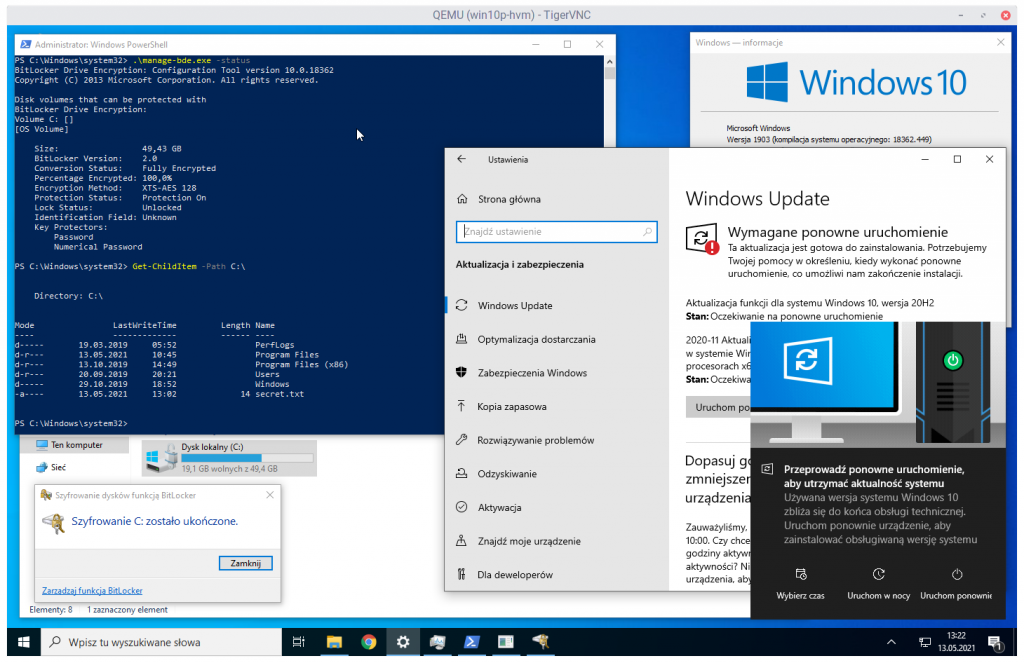This screenshot has height=663, width=1024.
Task: Go back using Settings back arrow
Action: tap(462, 159)
